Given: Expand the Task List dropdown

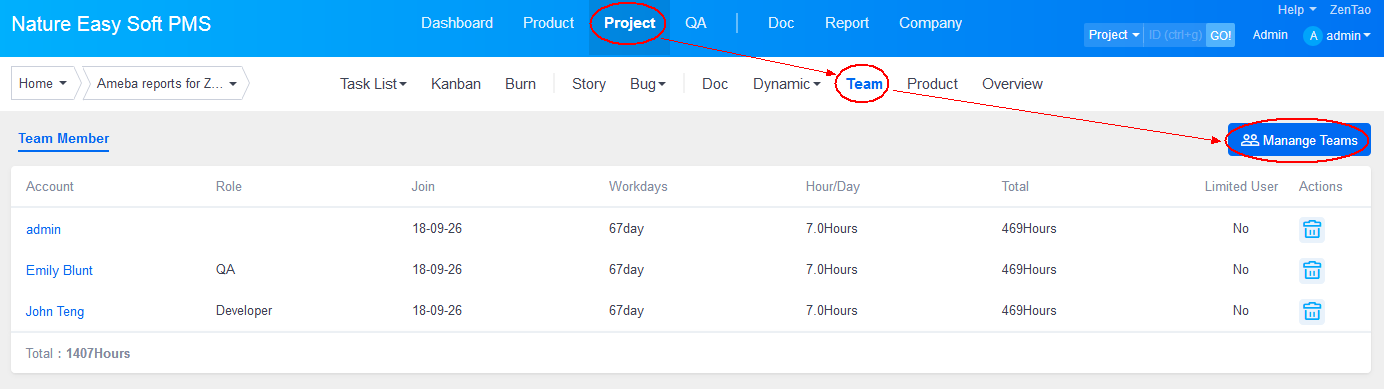Looking at the screenshot, I should tap(373, 84).
